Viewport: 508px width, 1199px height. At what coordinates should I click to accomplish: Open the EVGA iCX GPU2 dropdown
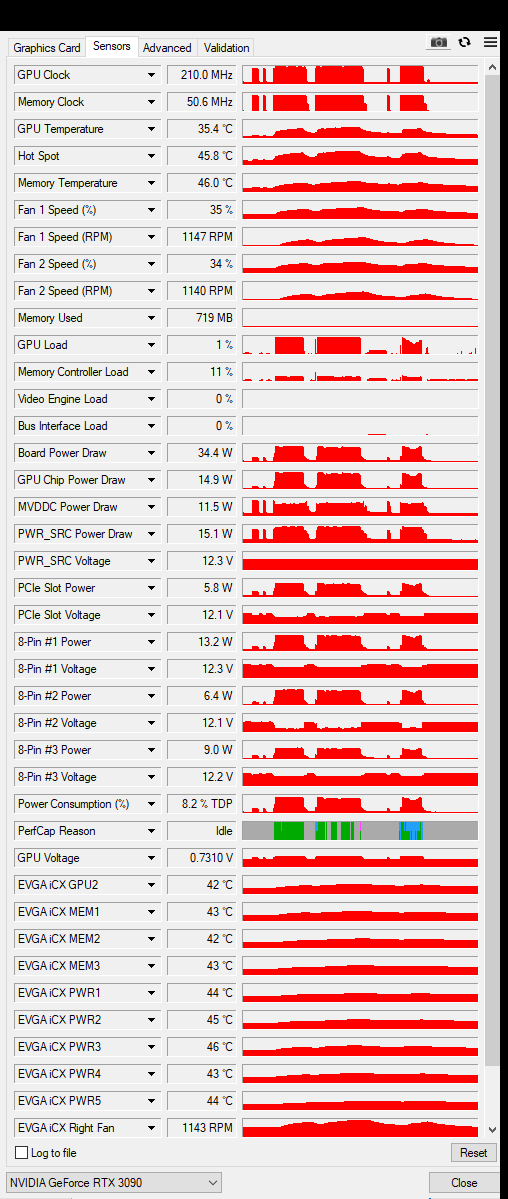click(x=151, y=885)
